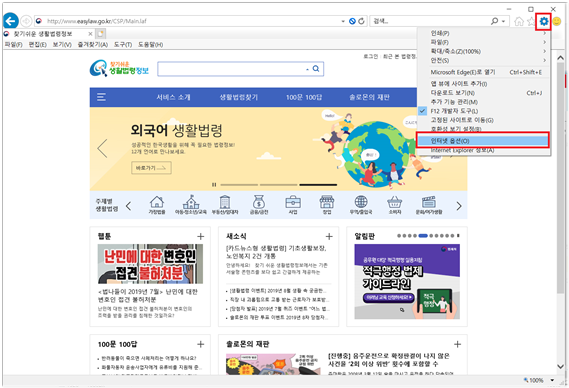Open the Favorites star icon
The height and width of the screenshot is (388, 569).
tap(531, 21)
